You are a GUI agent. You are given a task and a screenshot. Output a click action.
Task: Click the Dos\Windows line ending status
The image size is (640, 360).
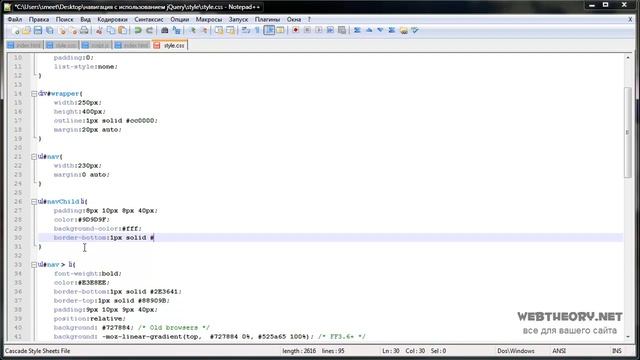(516, 351)
